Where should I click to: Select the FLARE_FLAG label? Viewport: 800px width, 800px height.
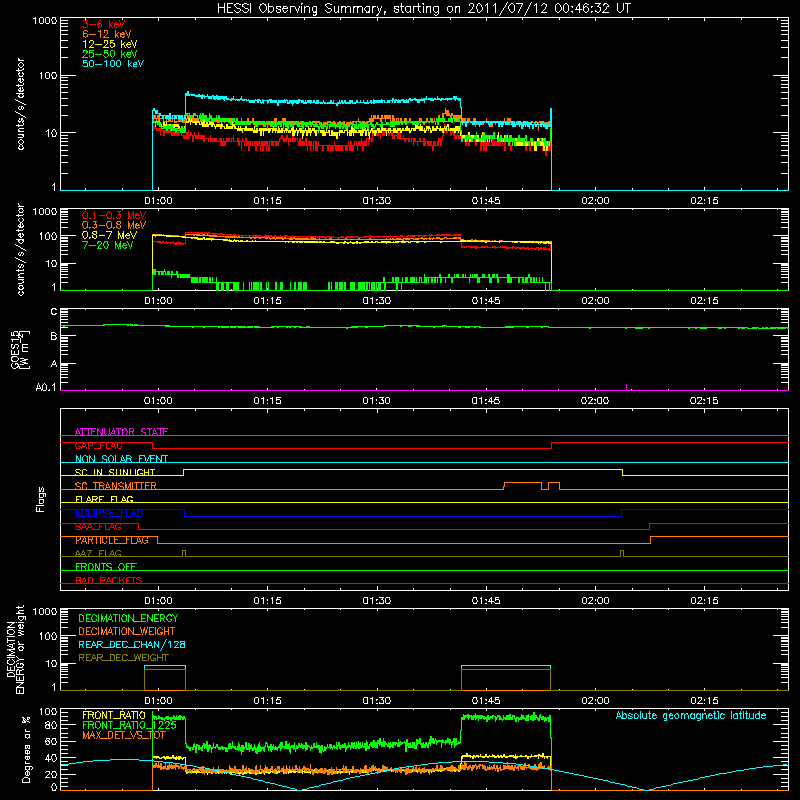(104, 499)
